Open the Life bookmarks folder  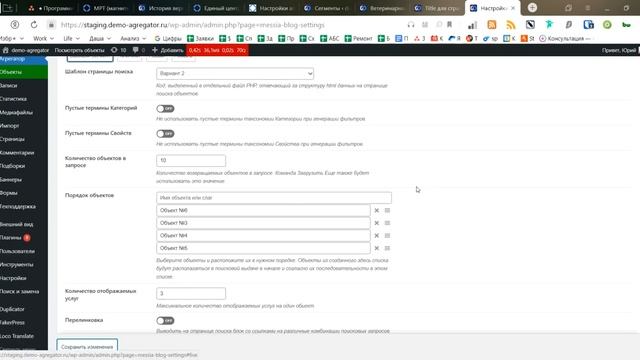(71, 38)
